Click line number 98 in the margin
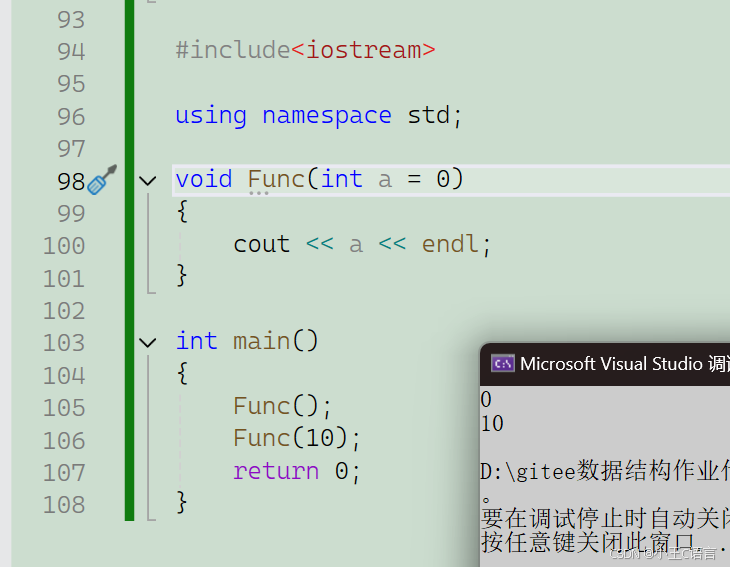The height and width of the screenshot is (567, 730). click(x=71, y=182)
